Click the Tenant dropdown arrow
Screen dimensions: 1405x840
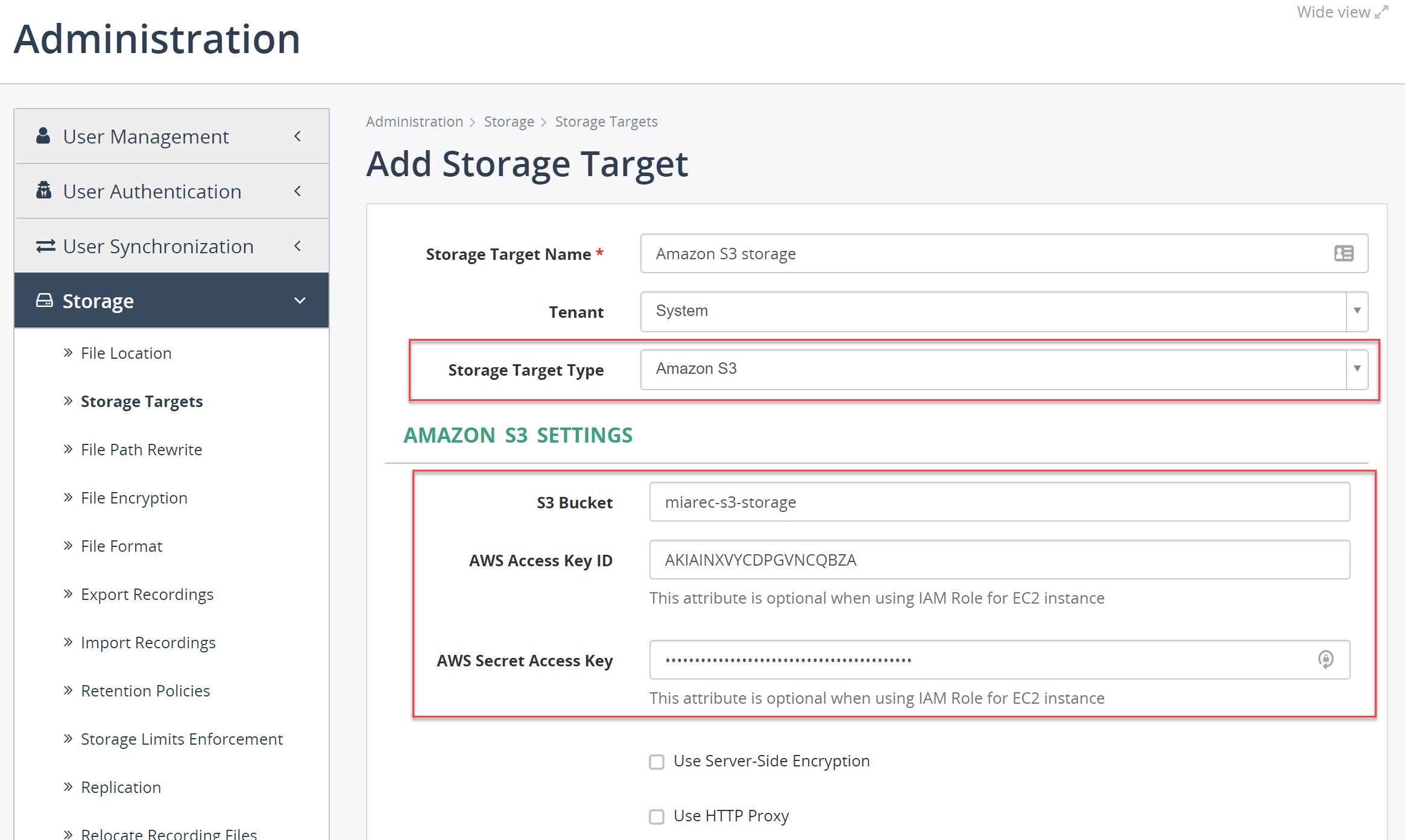(x=1358, y=311)
